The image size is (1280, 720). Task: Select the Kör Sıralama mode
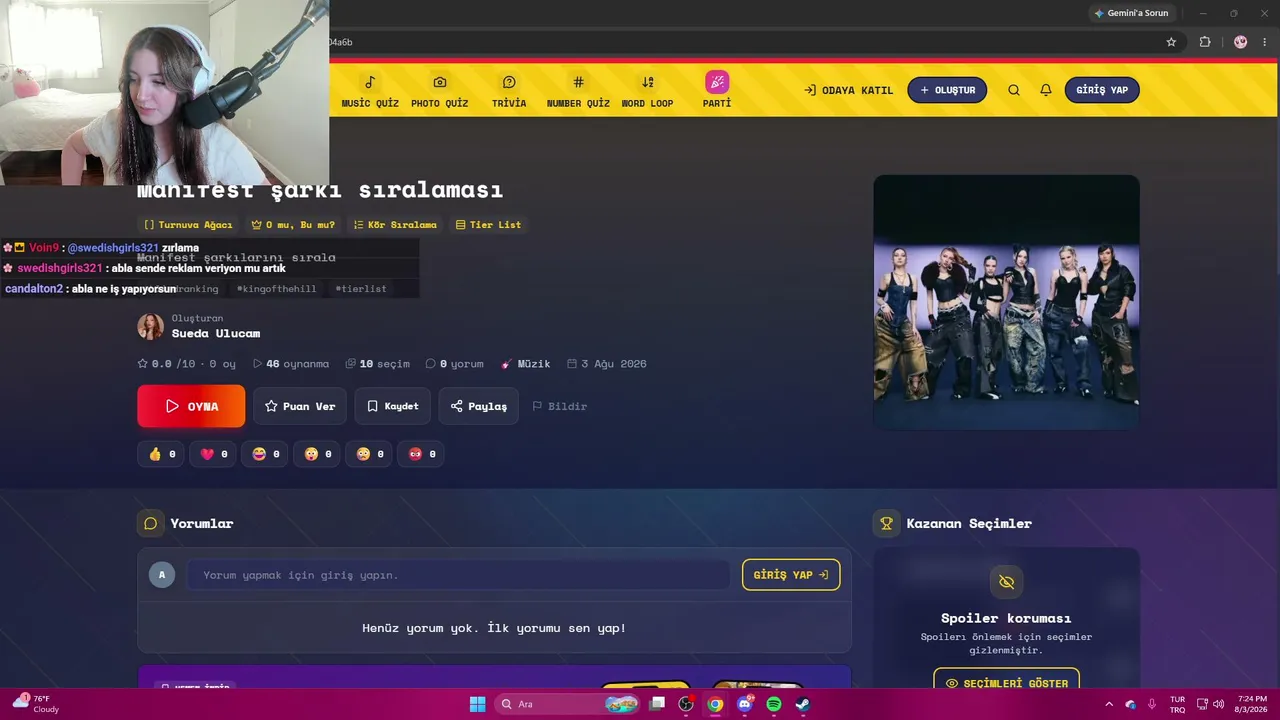[x=395, y=225]
